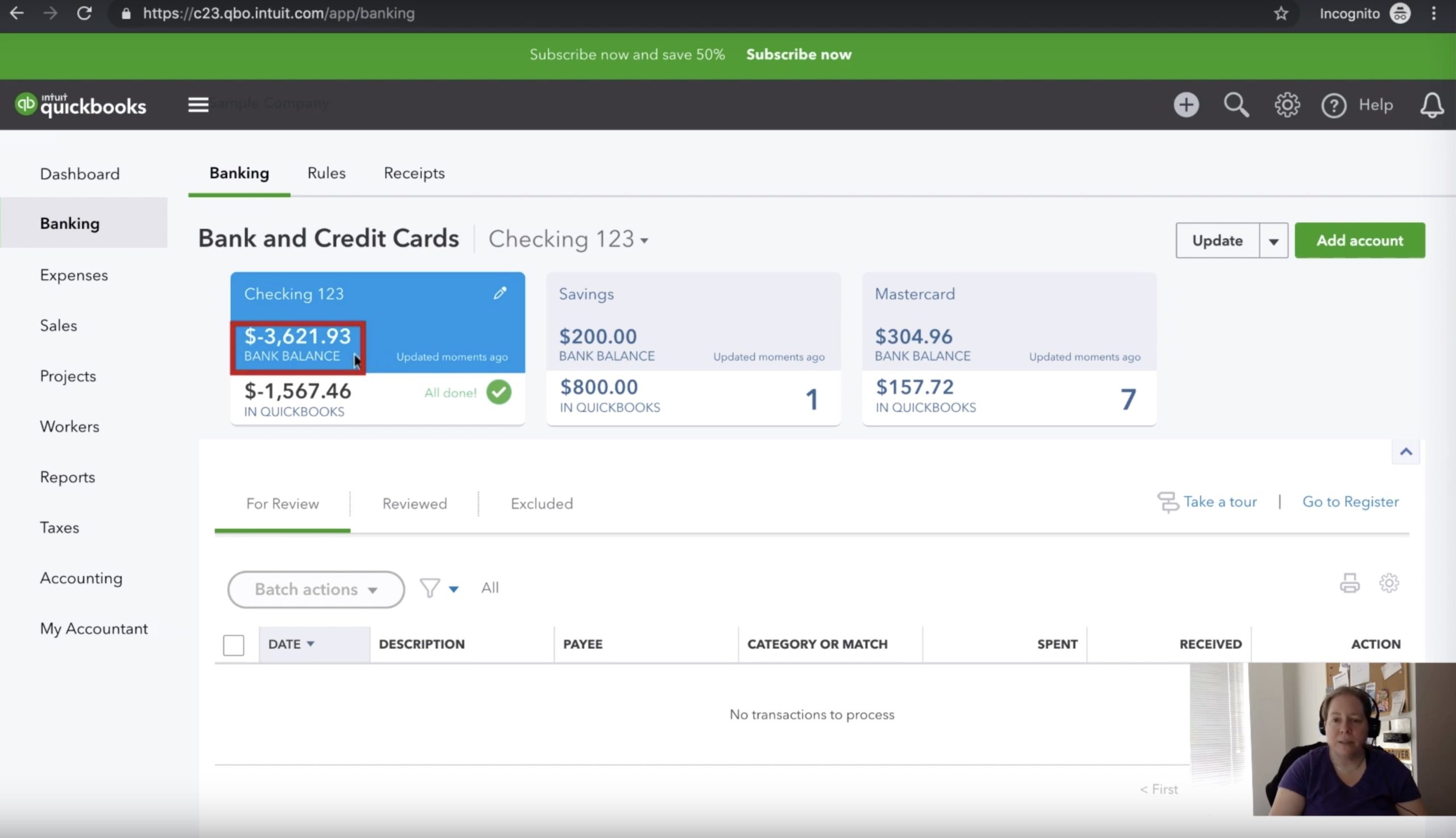Select the Savings account card
The height and width of the screenshot is (838, 1456).
coord(693,349)
